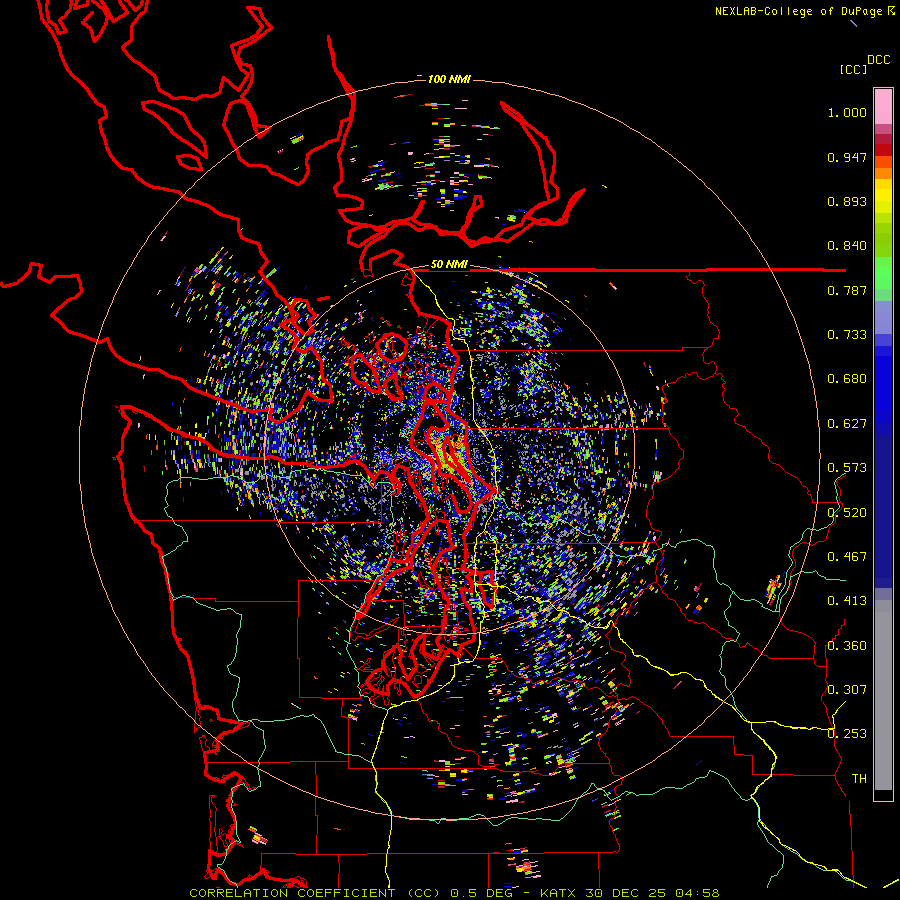This screenshot has height=900, width=900.
Task: Click the 0.253 scale value
Action: tap(847, 734)
